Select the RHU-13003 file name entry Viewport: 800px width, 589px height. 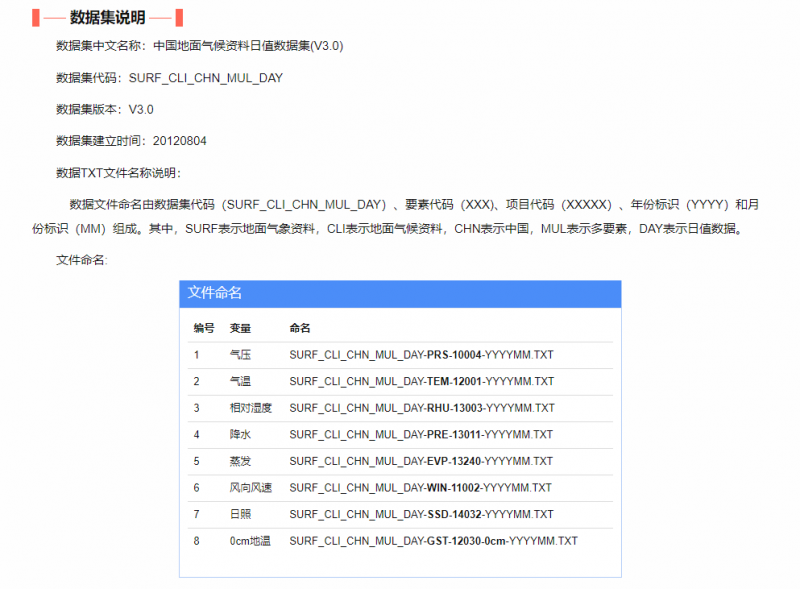tap(422, 408)
